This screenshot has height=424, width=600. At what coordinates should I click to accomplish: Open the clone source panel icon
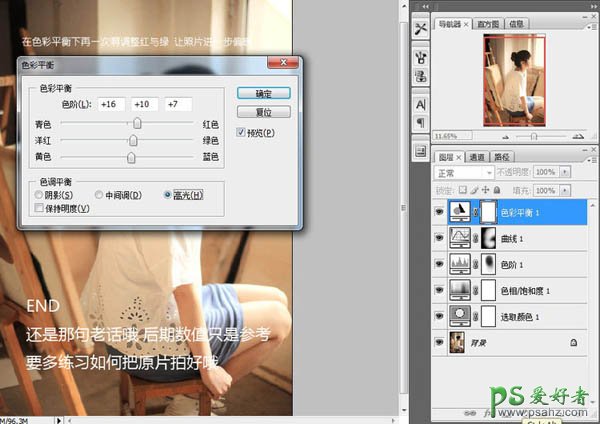420,76
